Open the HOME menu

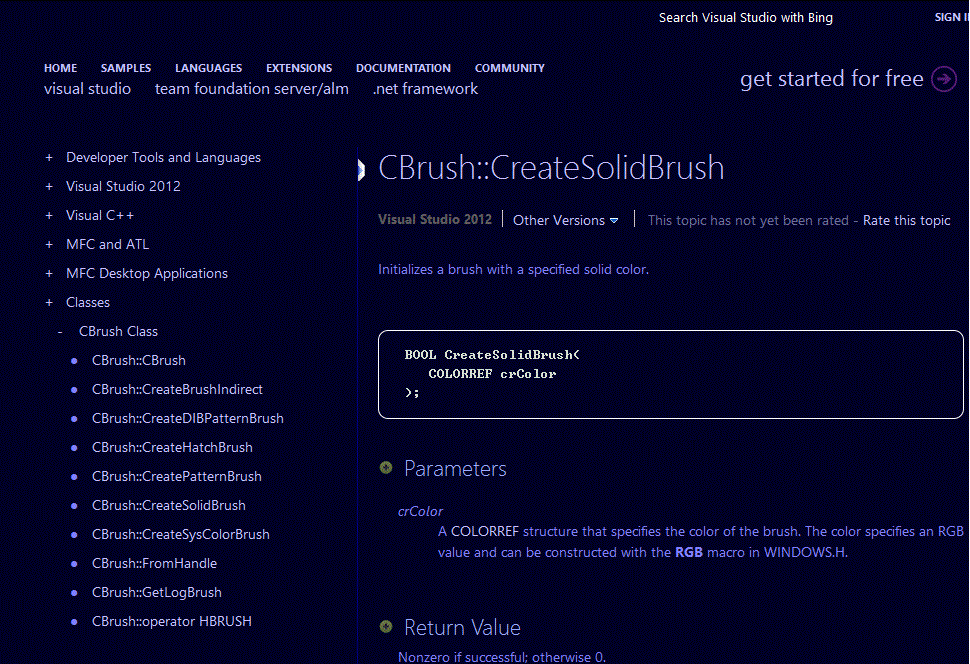coord(61,68)
